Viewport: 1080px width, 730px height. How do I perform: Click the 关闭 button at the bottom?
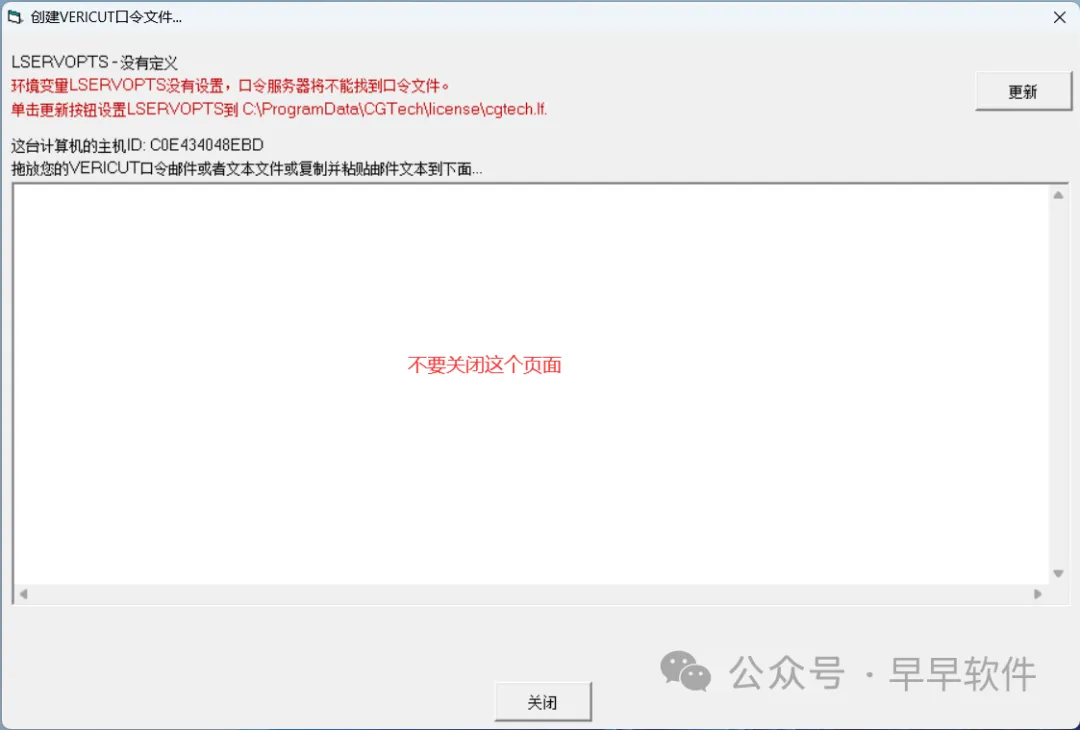[543, 702]
